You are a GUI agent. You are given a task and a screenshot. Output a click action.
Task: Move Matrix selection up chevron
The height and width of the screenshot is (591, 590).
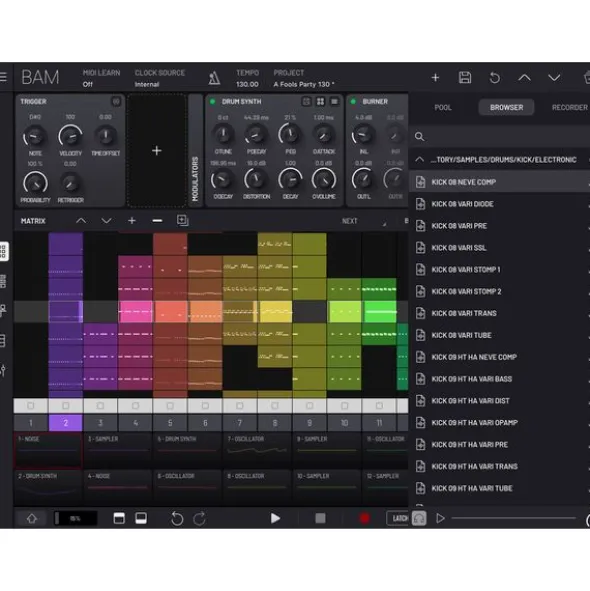tap(81, 220)
